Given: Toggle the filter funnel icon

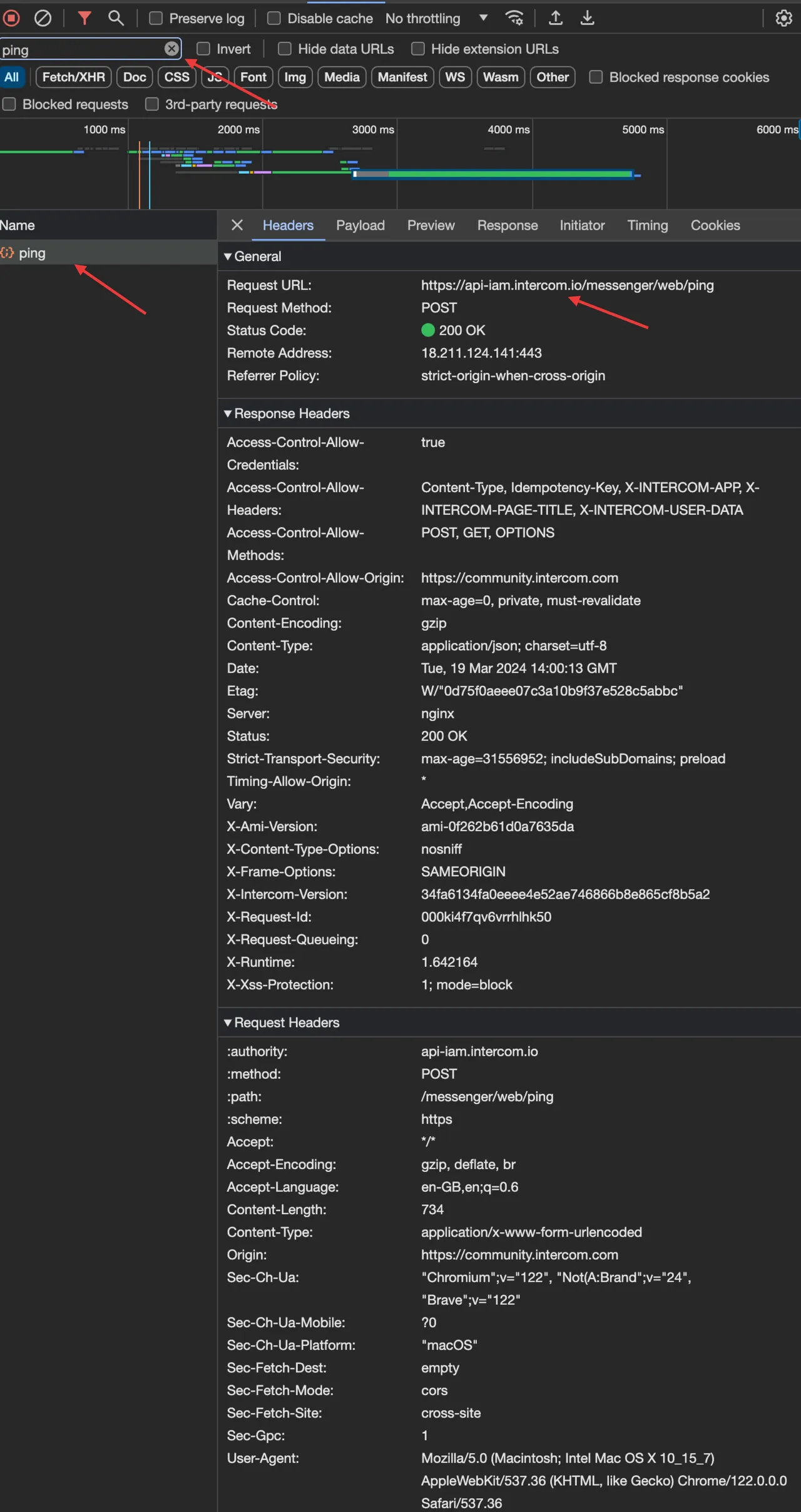Looking at the screenshot, I should (x=84, y=18).
